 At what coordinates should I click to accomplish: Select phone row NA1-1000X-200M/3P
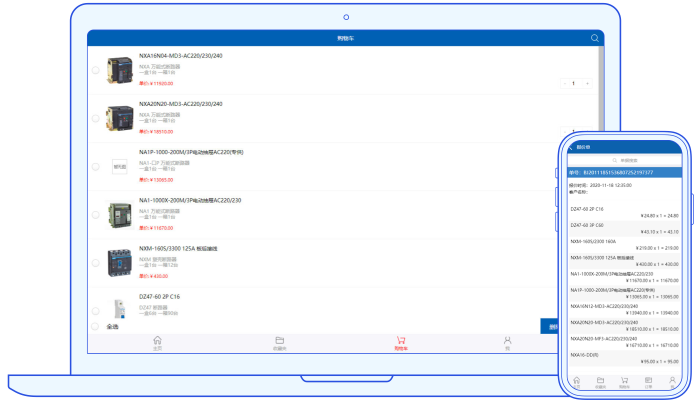624,277
